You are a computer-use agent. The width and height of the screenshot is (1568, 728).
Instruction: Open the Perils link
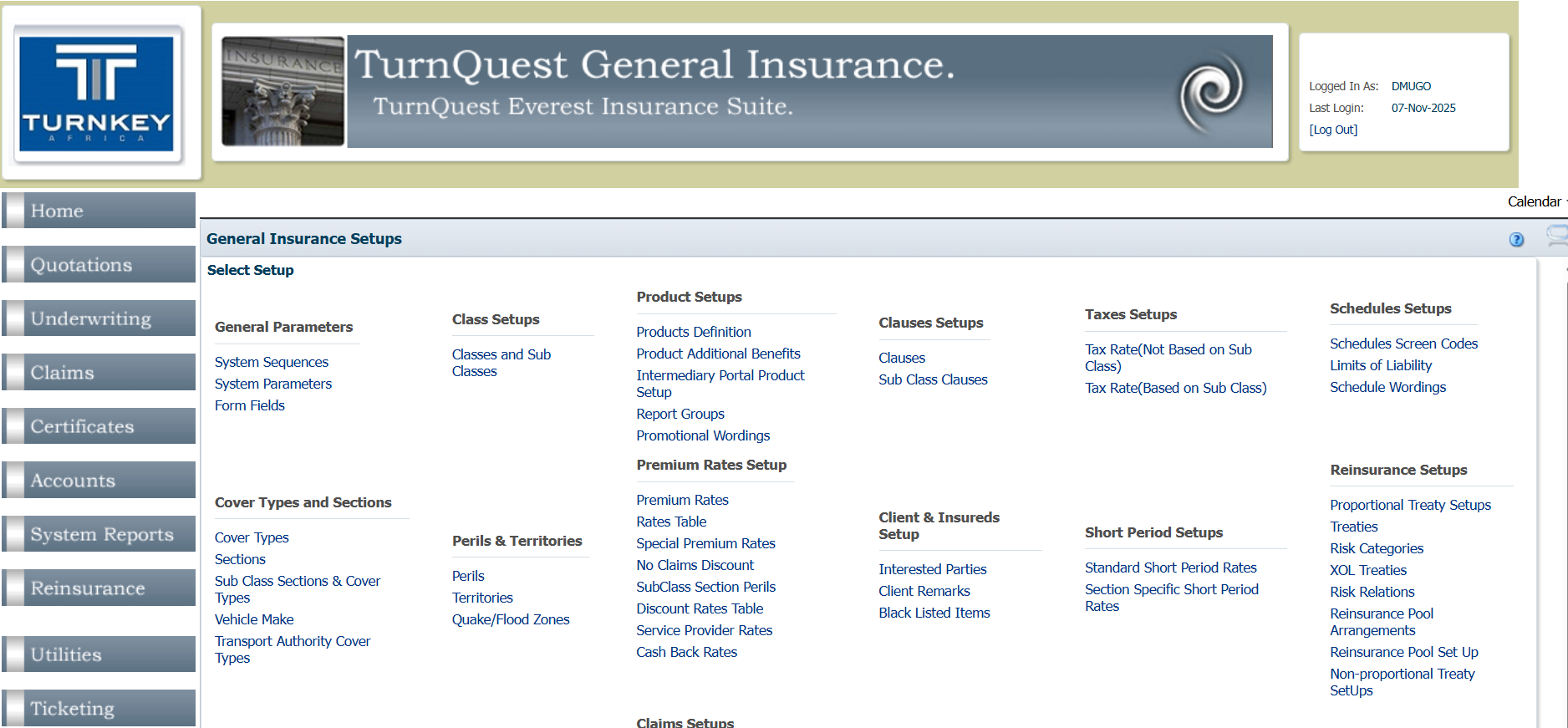[x=468, y=576]
